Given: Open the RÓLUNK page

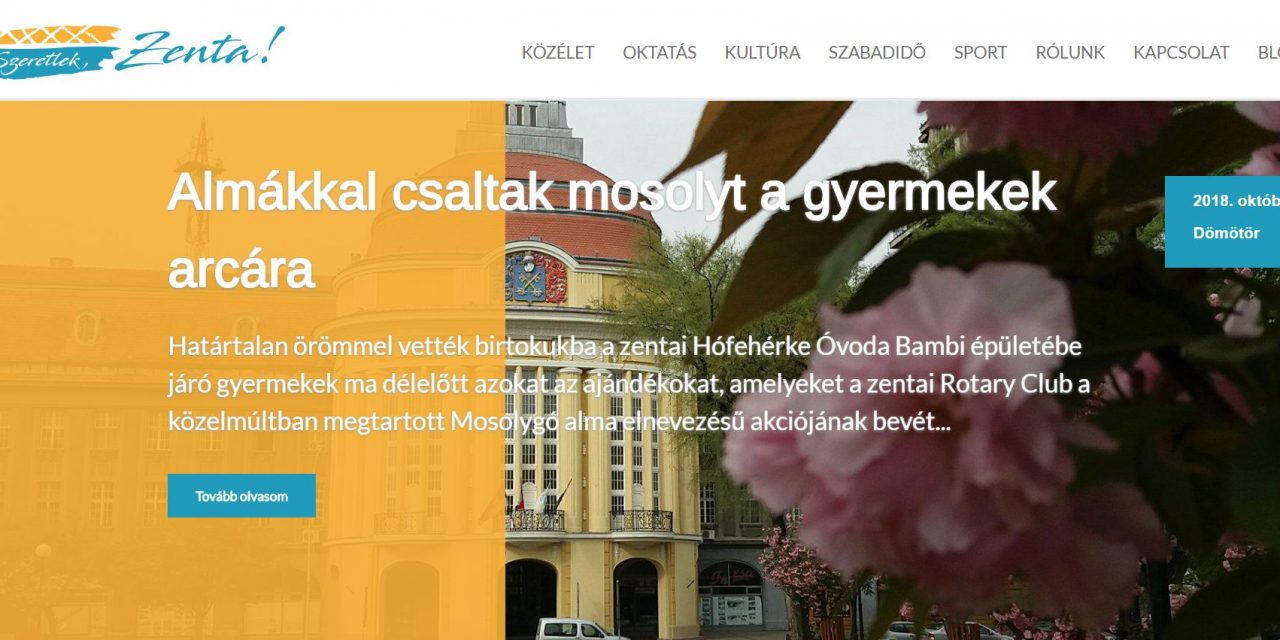Looking at the screenshot, I should pyautogui.click(x=1071, y=52).
